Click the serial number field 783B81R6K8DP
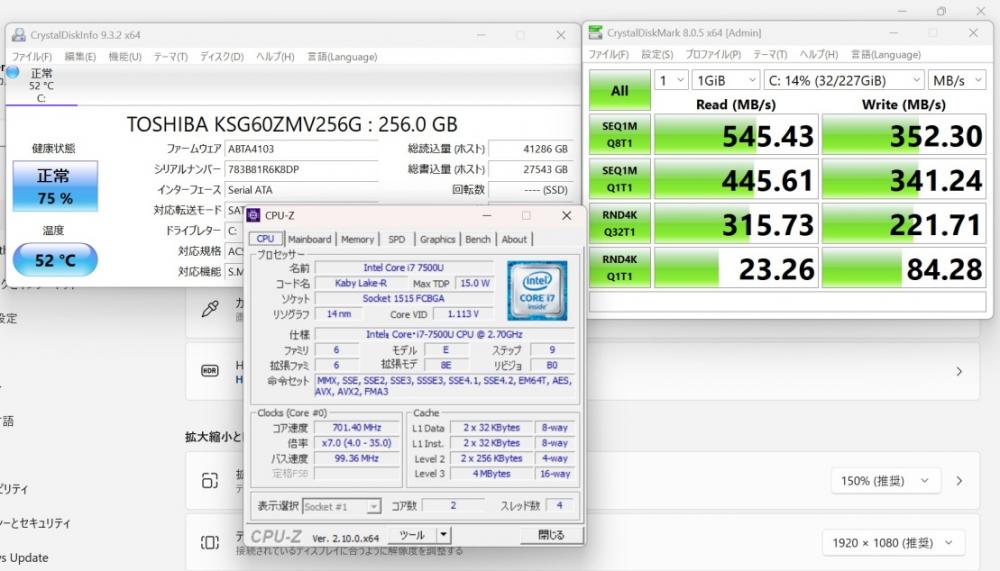This screenshot has height=571, width=1000. [x=302, y=170]
